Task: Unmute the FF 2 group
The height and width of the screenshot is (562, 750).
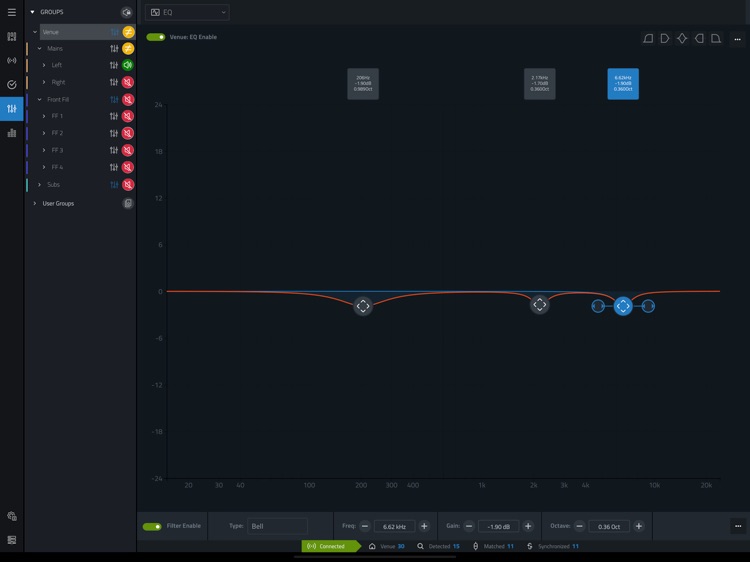Action: click(128, 133)
